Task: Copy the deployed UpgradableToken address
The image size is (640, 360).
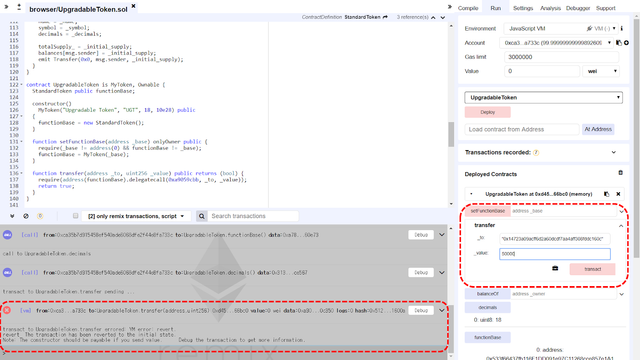Action: [x=607, y=194]
